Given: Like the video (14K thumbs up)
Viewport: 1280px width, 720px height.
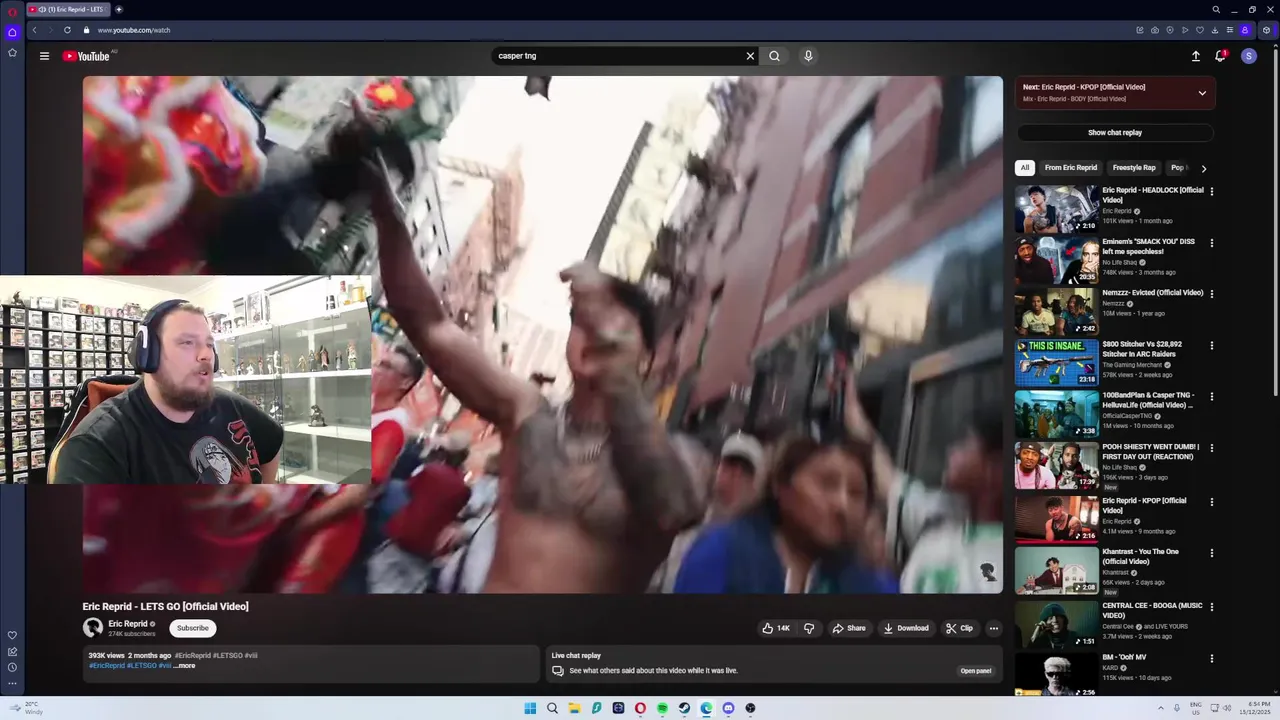Looking at the screenshot, I should coord(776,628).
